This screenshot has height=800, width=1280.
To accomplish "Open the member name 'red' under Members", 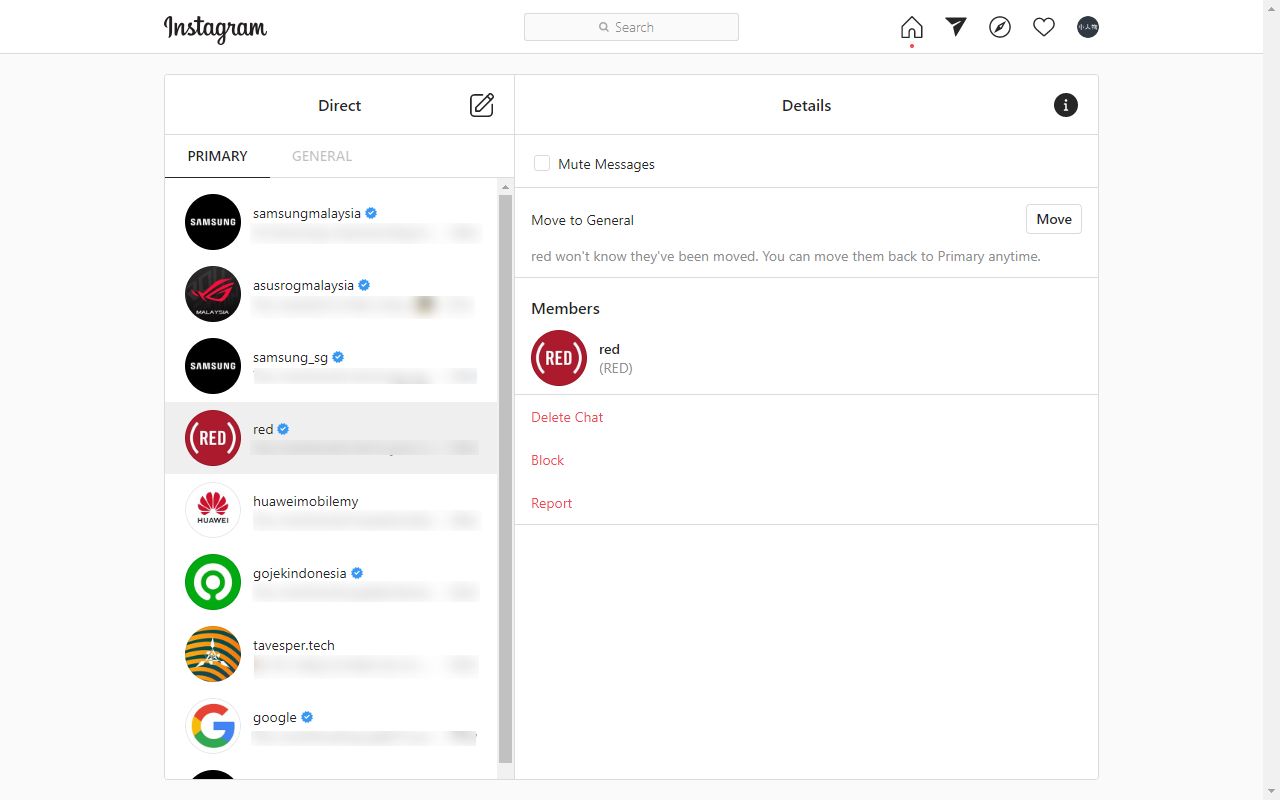I will click(x=609, y=349).
